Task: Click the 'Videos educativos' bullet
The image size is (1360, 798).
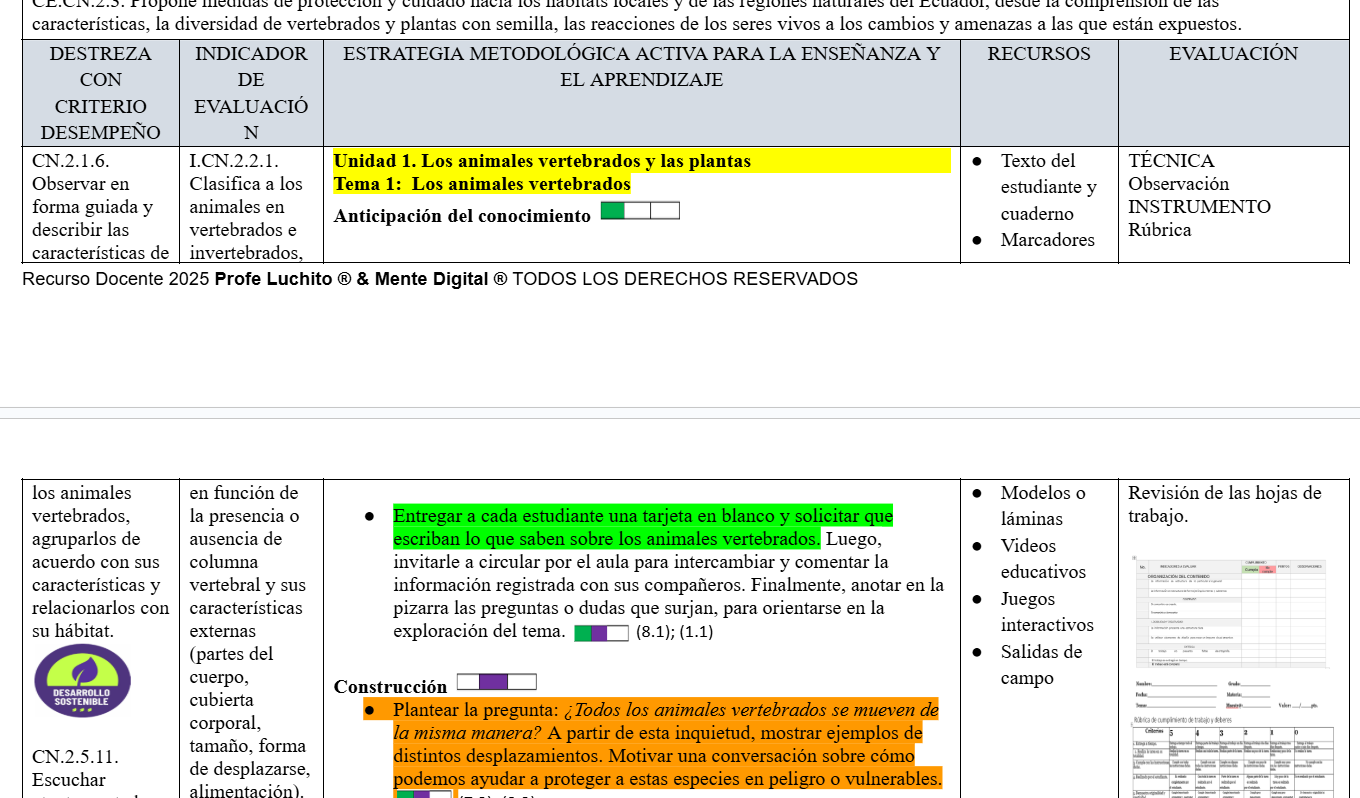Action: point(1043,559)
